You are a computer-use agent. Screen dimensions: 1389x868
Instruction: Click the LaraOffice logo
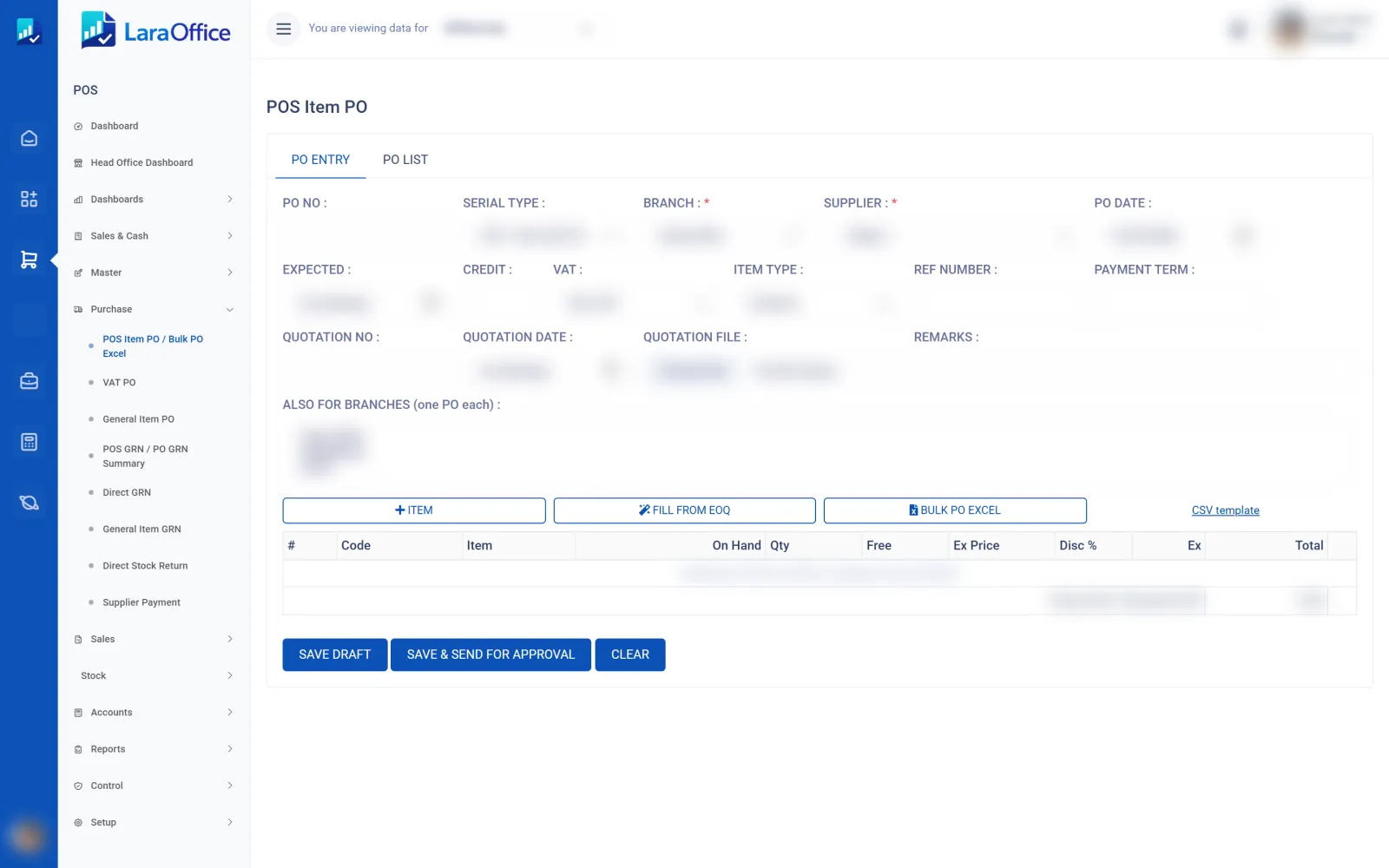155,30
